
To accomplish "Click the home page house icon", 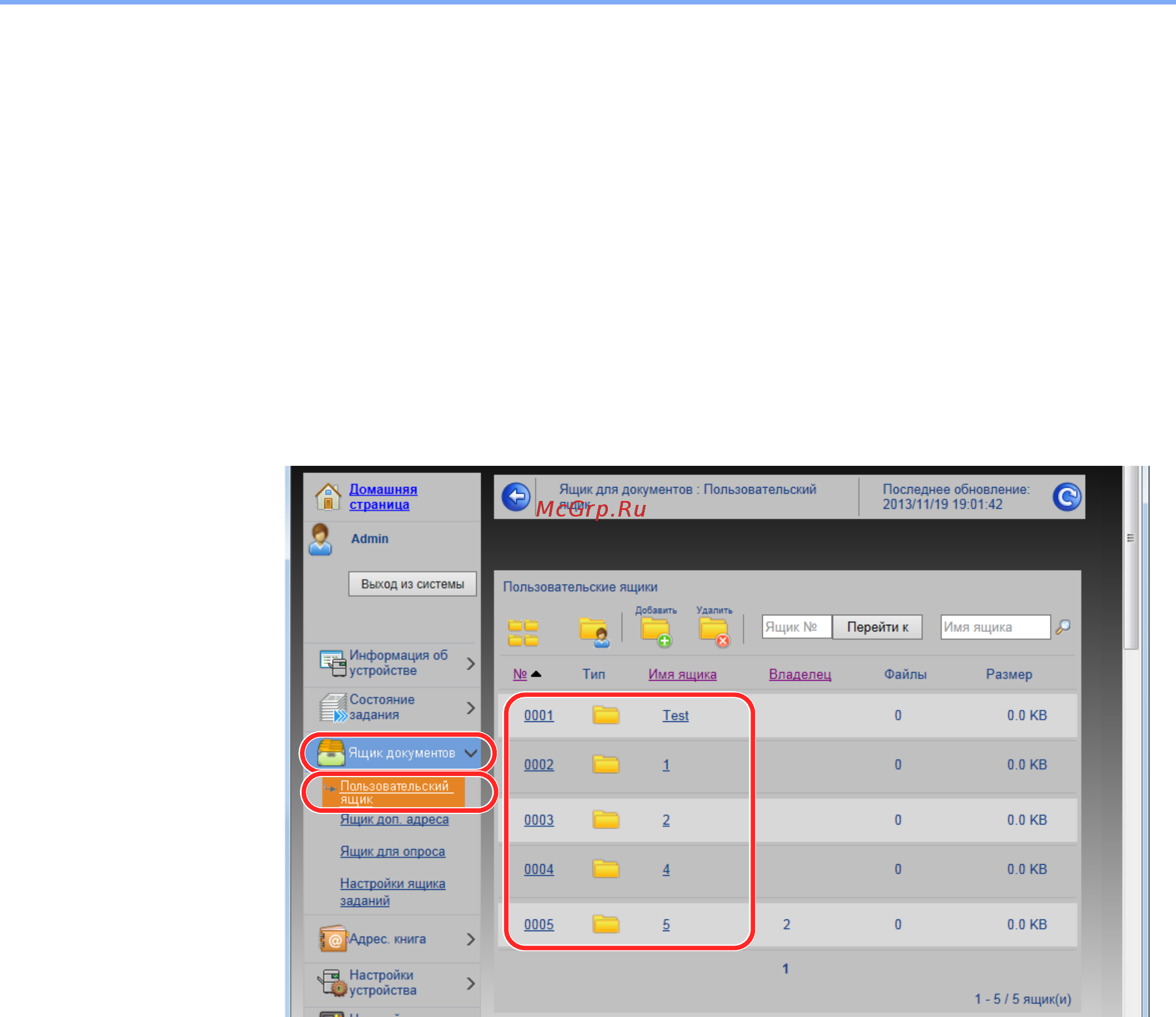I will [328, 497].
